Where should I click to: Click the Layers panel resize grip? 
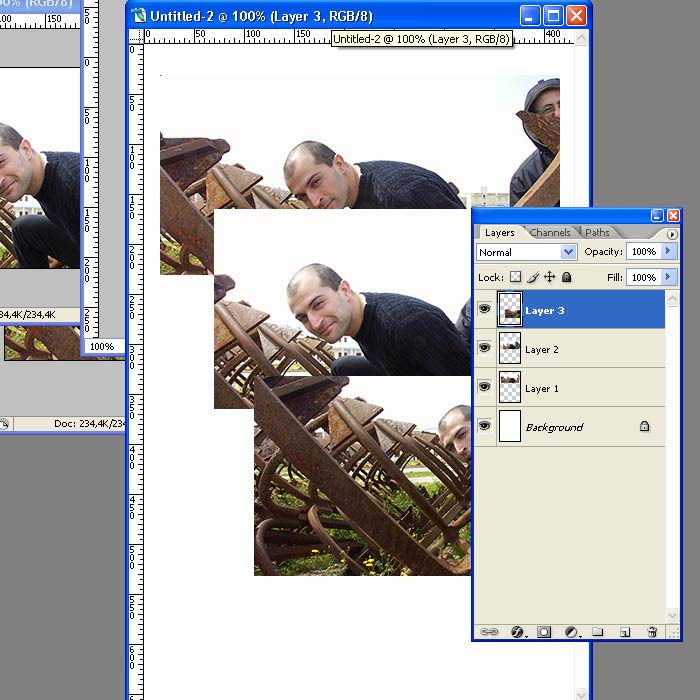(x=674, y=632)
